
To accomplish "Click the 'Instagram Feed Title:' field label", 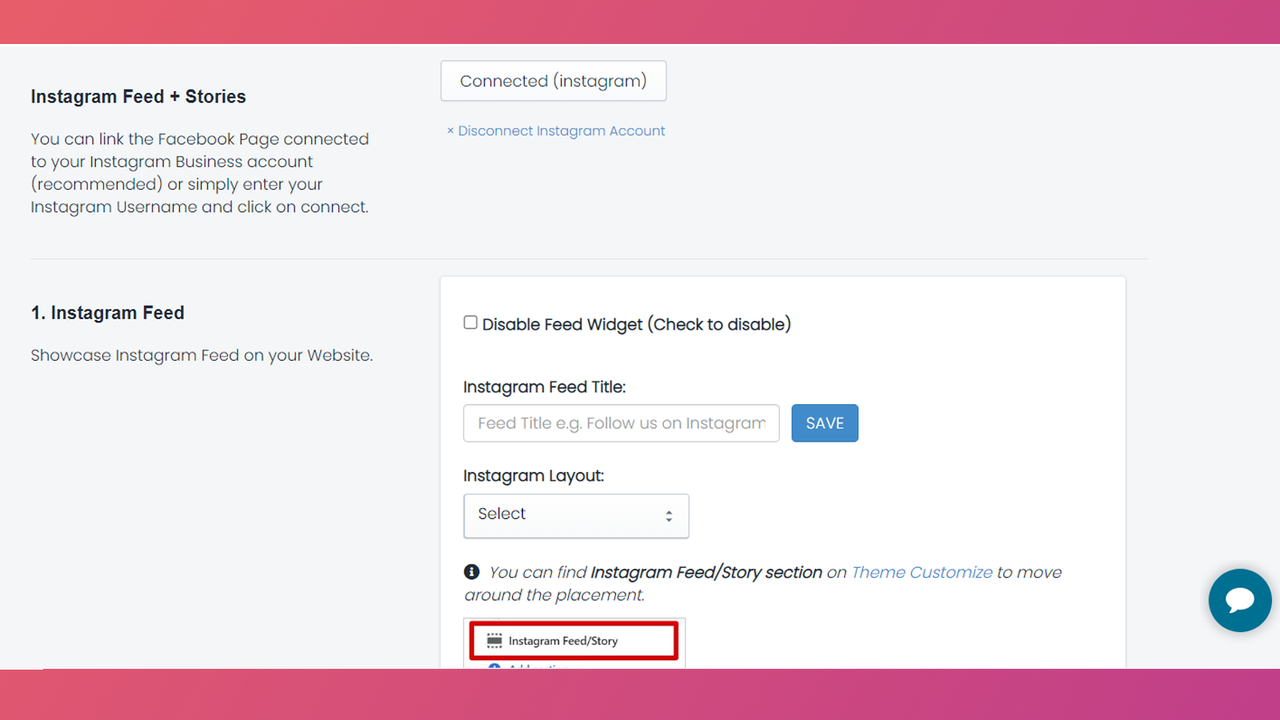I will point(545,387).
